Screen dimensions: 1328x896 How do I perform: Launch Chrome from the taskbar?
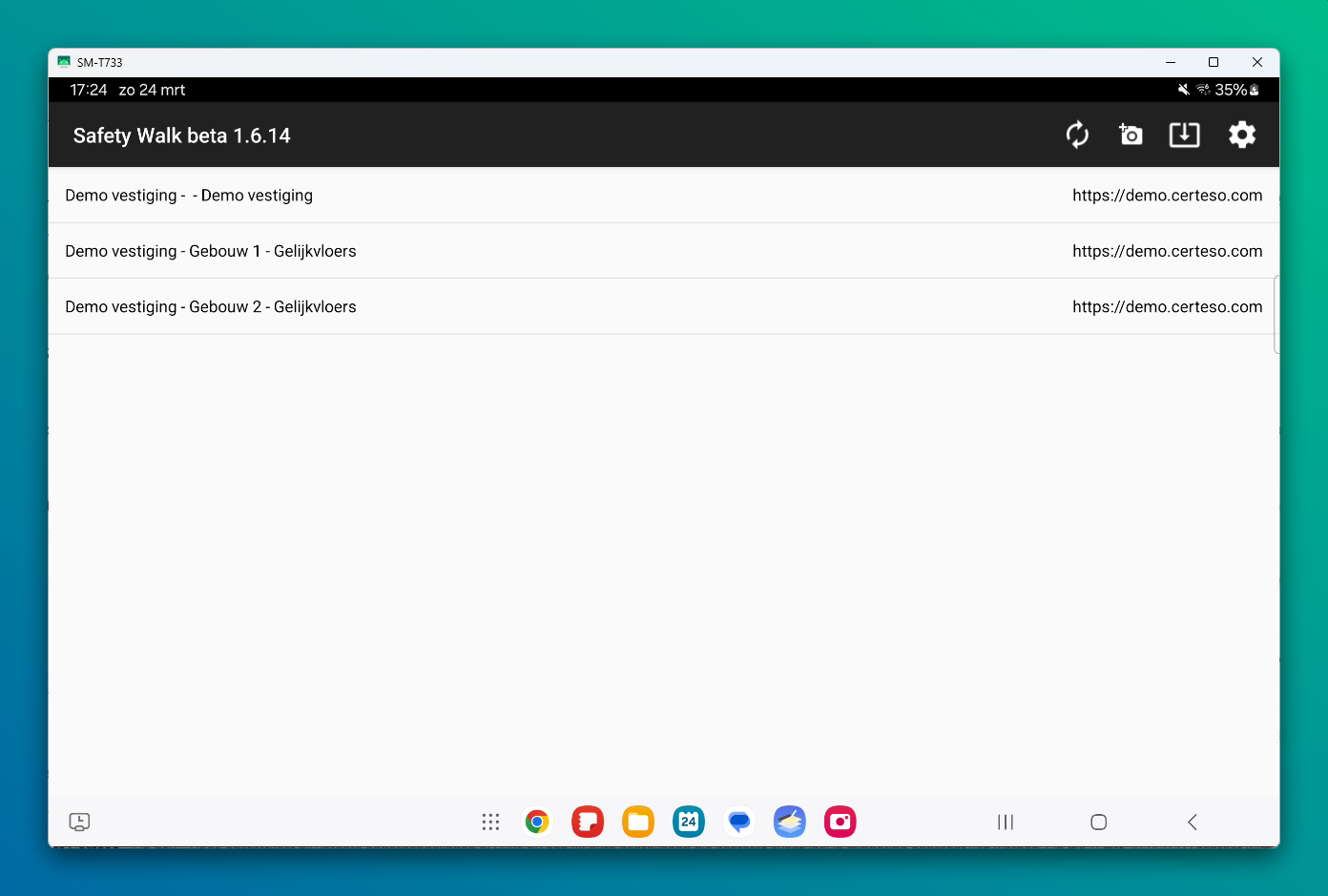pyautogui.click(x=537, y=822)
